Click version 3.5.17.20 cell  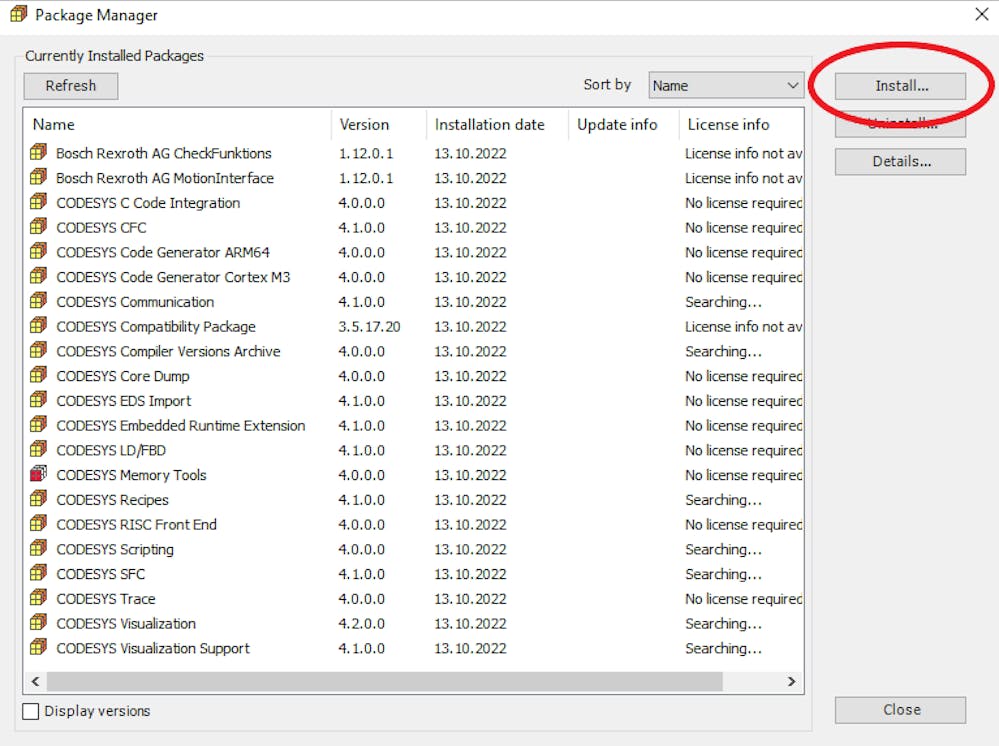(370, 327)
